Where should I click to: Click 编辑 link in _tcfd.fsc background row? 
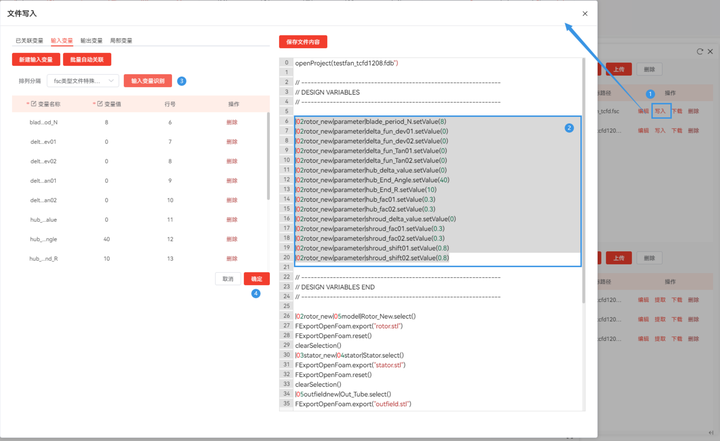click(x=643, y=111)
